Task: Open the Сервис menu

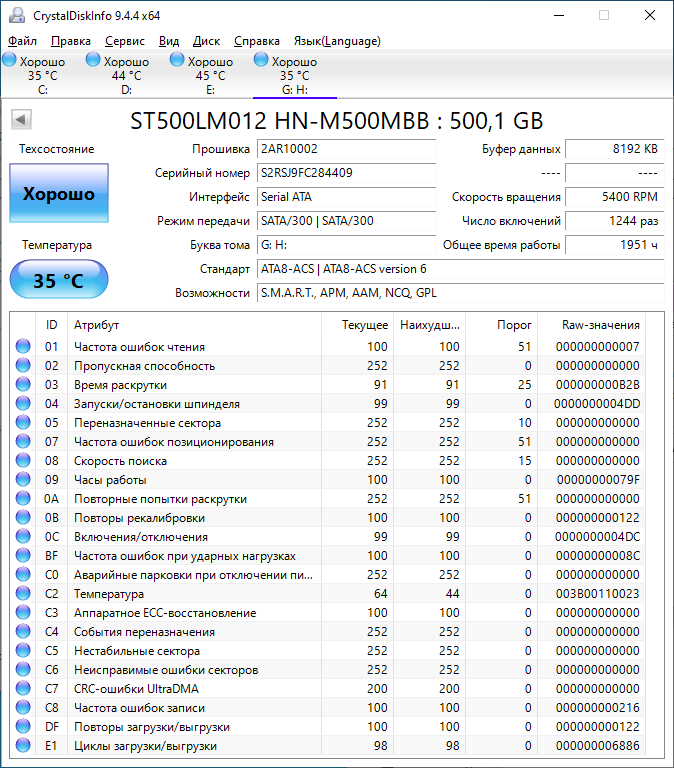Action: tap(125, 41)
